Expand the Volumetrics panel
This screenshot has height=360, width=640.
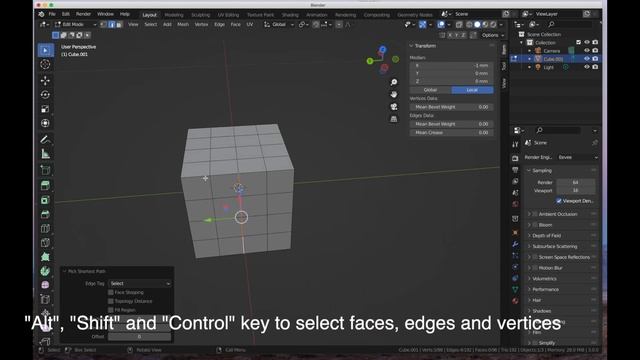coord(529,279)
